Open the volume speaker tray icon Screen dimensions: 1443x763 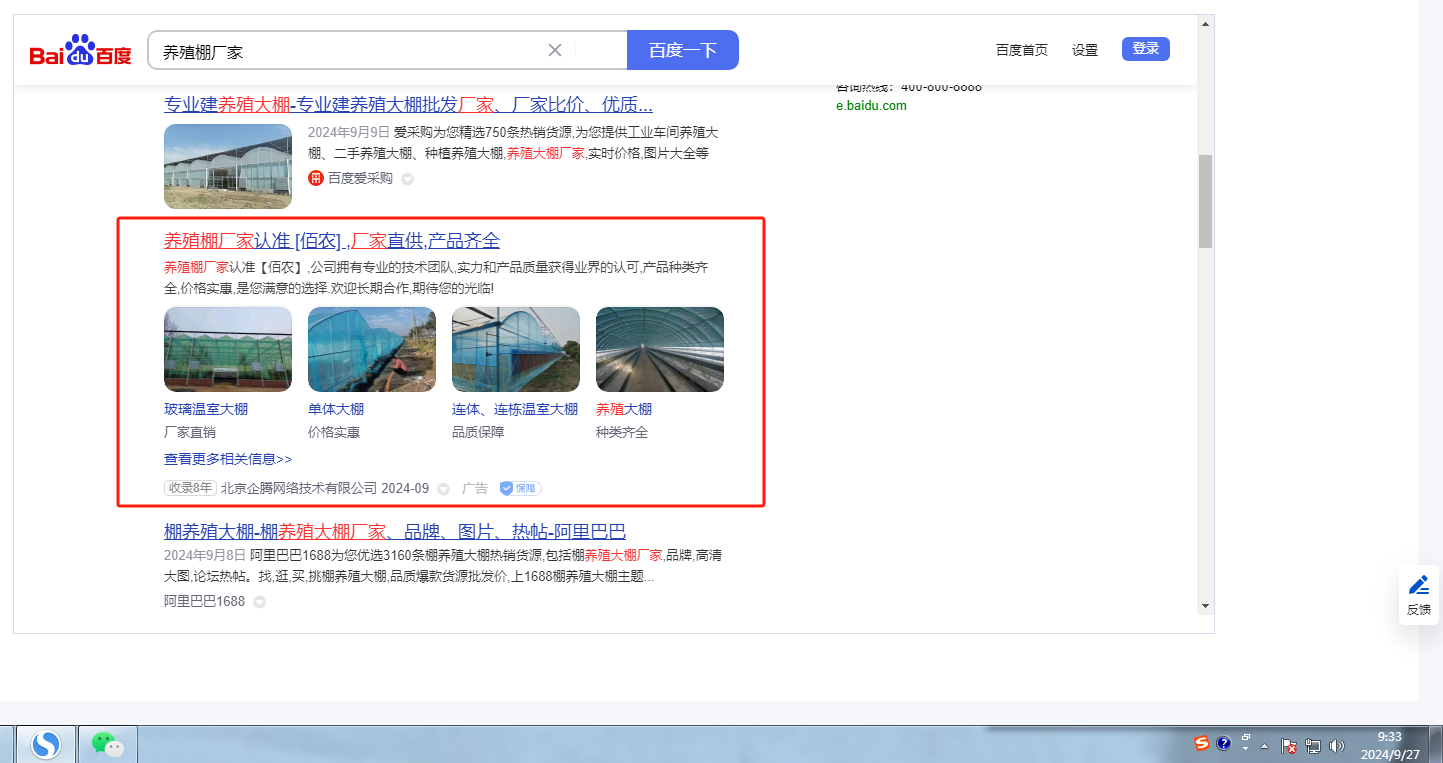tap(1337, 746)
